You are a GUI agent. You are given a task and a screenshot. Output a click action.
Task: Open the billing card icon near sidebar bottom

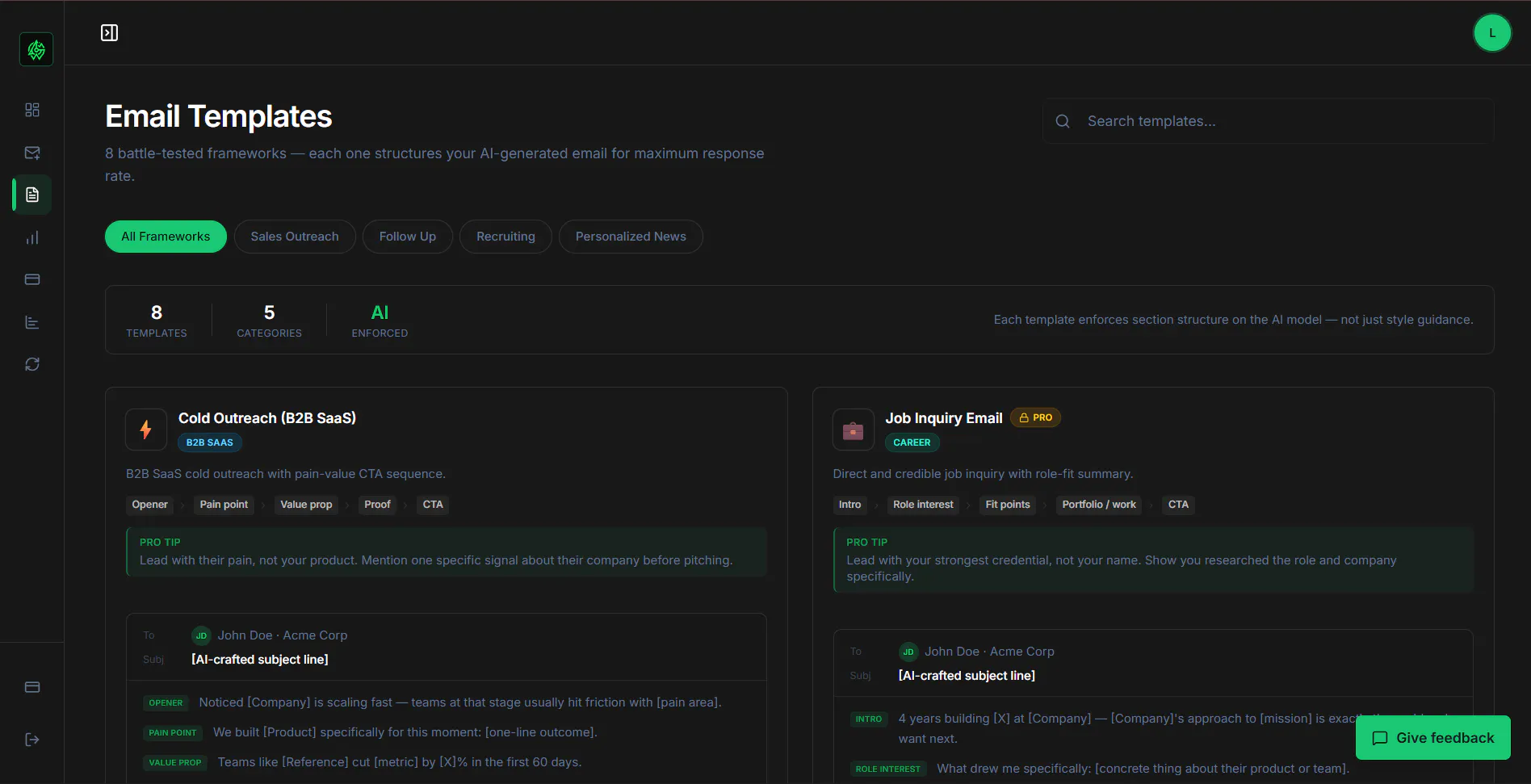click(x=32, y=687)
